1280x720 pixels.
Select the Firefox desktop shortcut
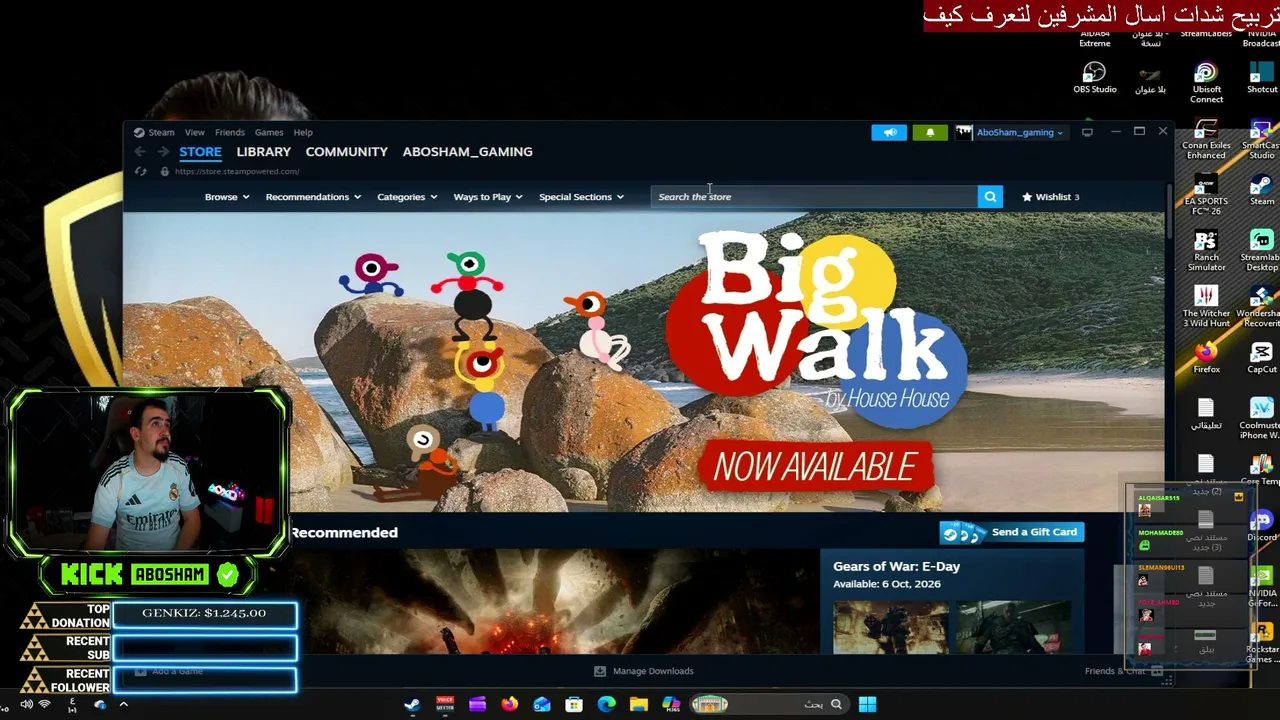pyautogui.click(x=1206, y=358)
